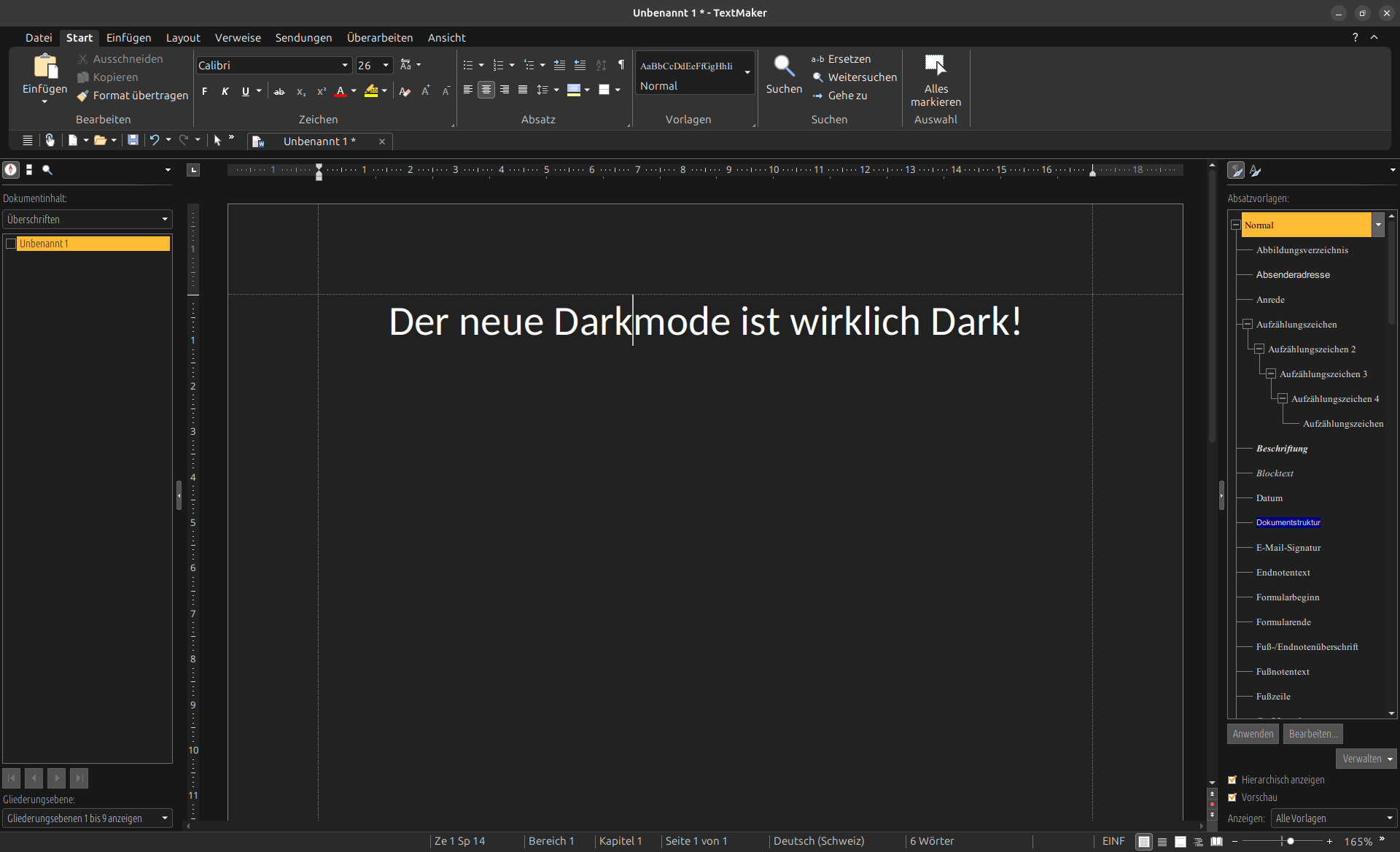Expand the Vorlagen style gallery arrow
Screen dimensions: 1400x852
[747, 72]
